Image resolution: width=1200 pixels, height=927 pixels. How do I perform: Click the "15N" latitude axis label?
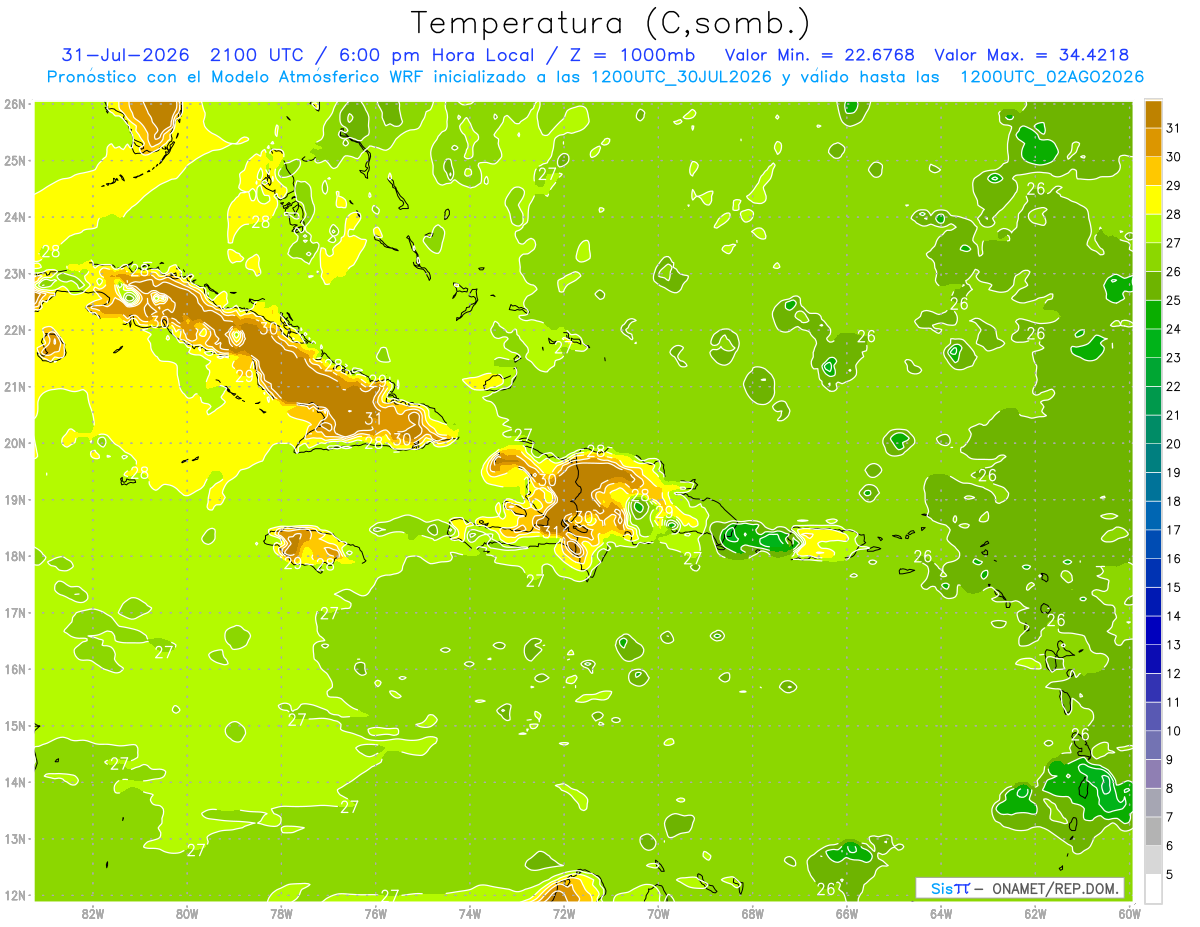[14, 726]
